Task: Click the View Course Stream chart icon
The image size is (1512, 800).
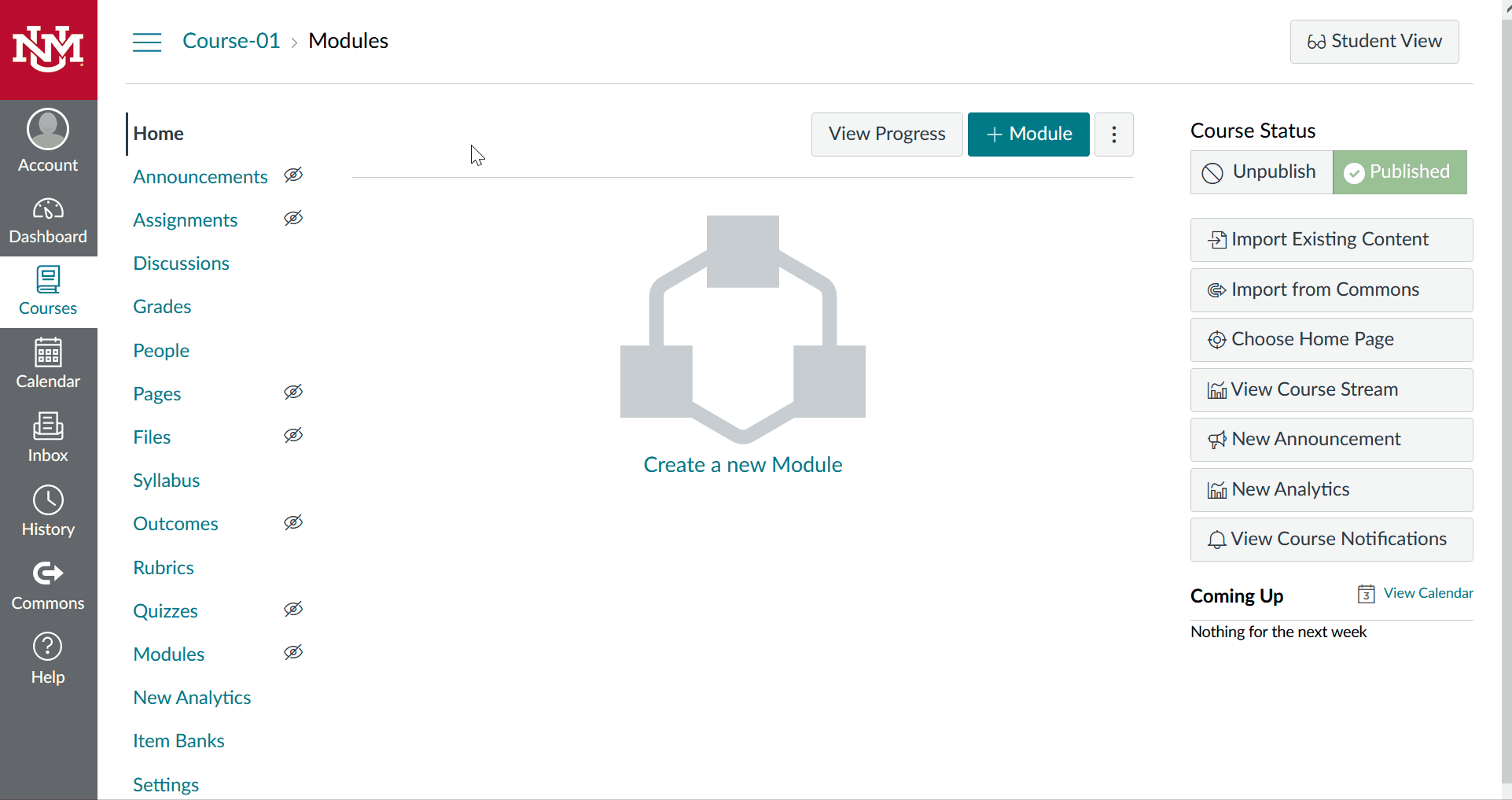Action: (1217, 390)
